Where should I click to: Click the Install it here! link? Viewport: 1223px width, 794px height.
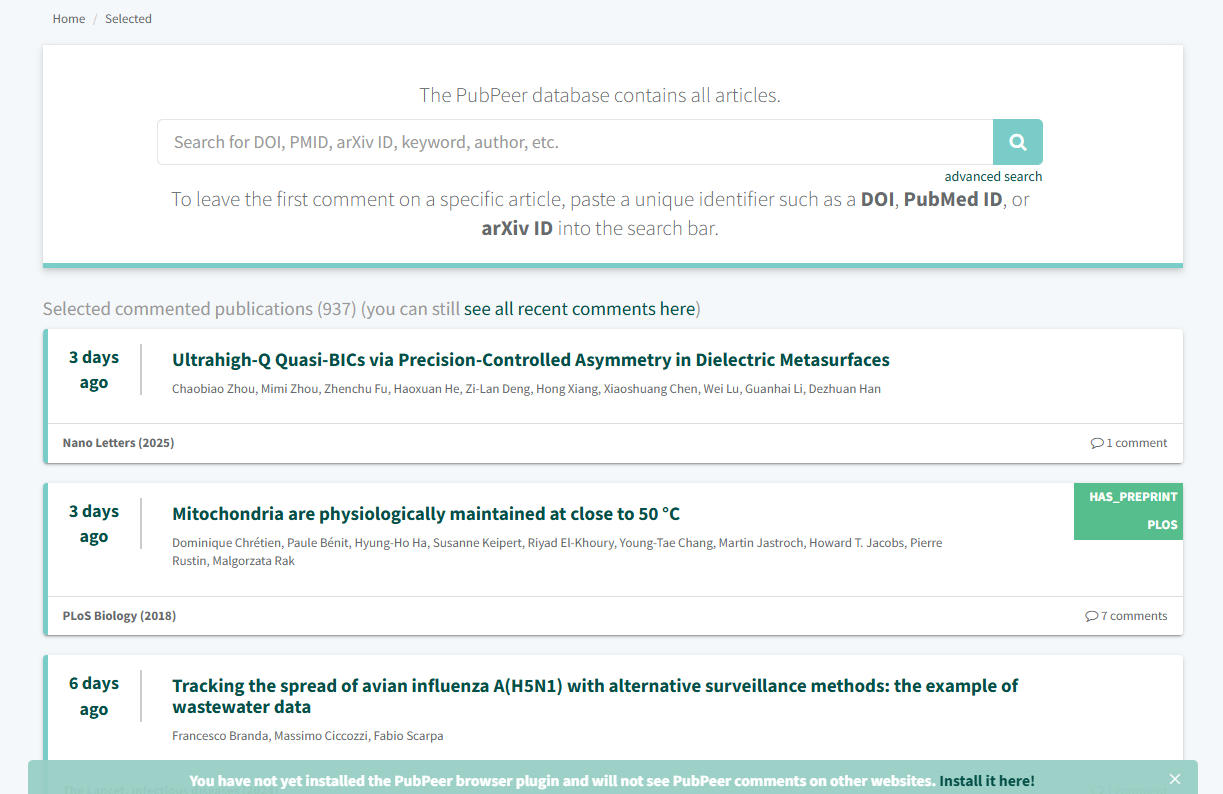point(987,781)
